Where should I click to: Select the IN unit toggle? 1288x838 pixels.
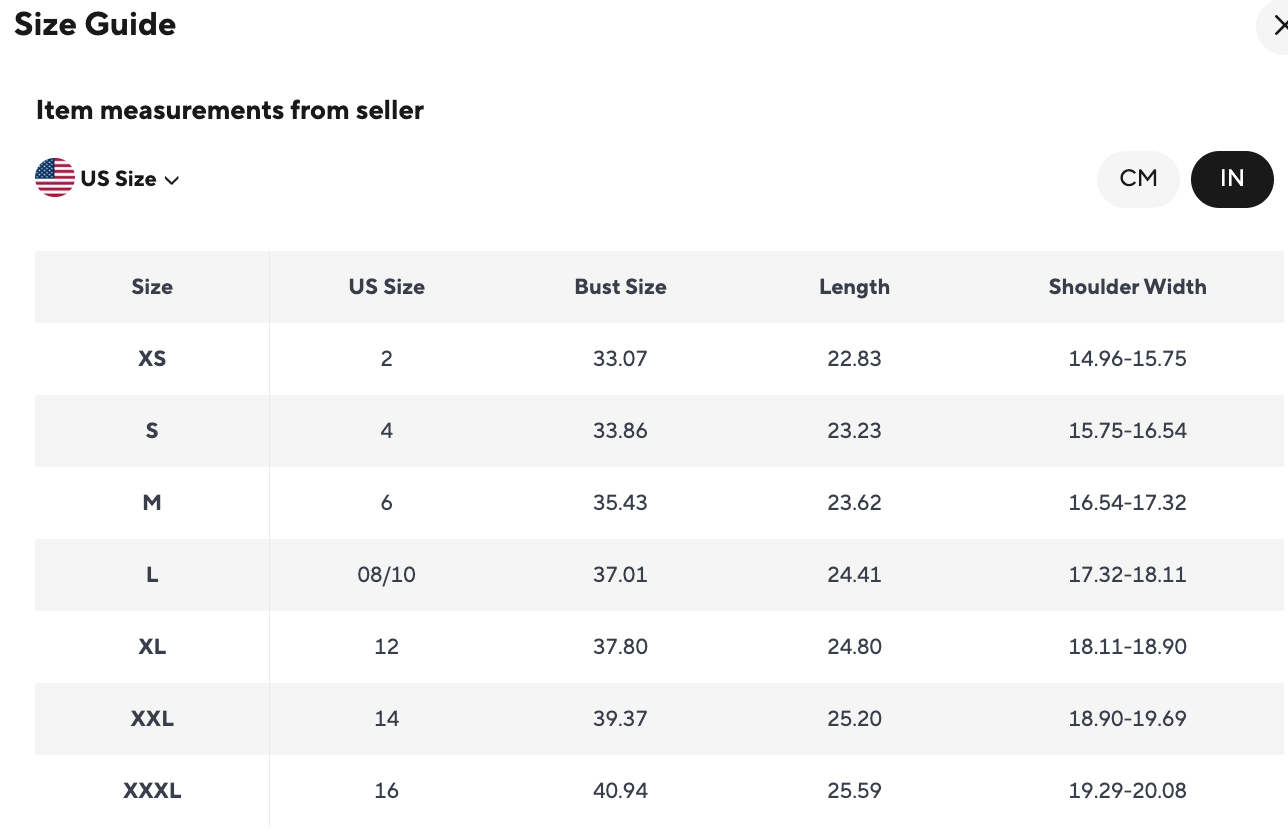(x=1232, y=179)
